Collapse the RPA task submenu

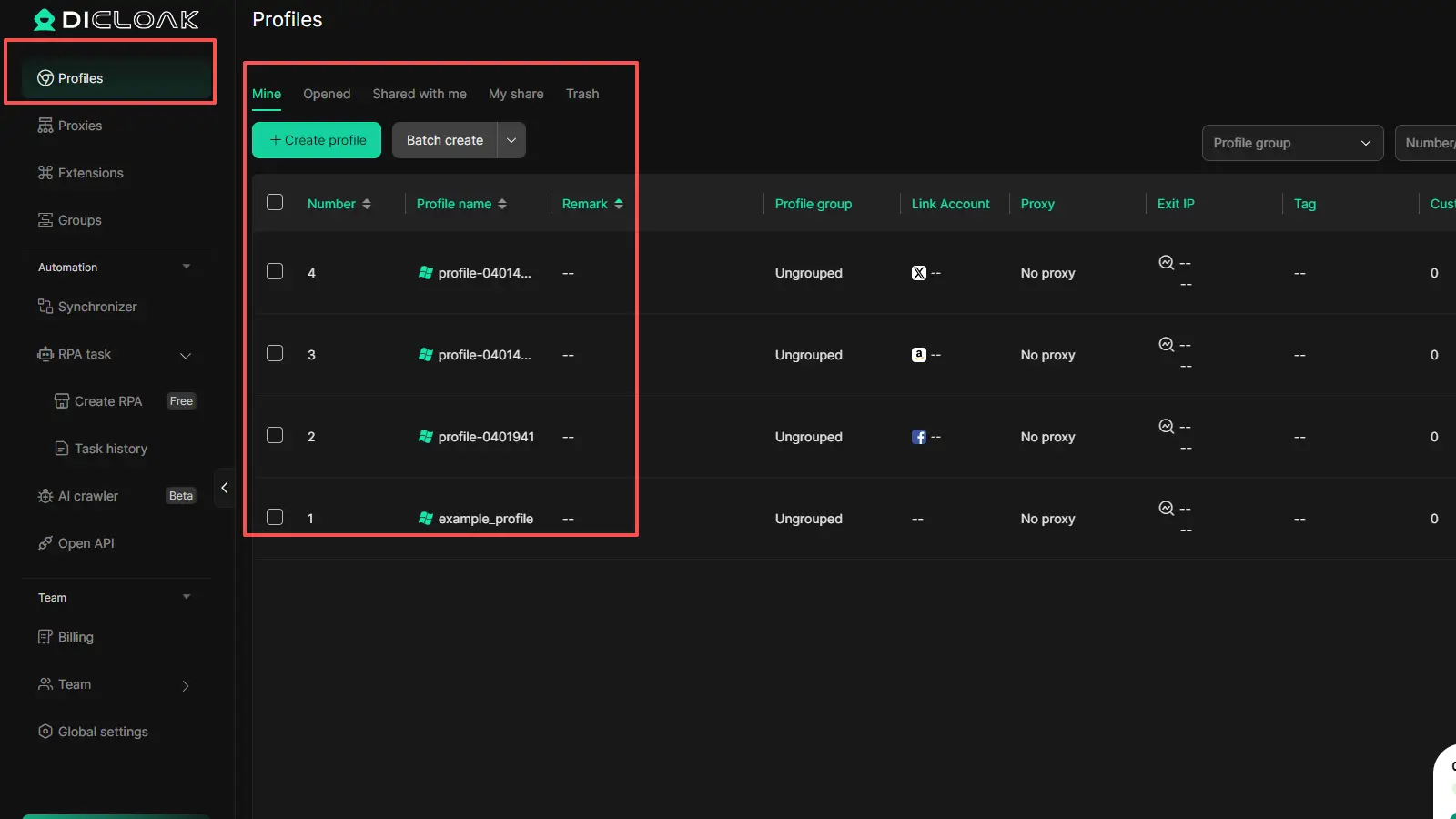(186, 355)
